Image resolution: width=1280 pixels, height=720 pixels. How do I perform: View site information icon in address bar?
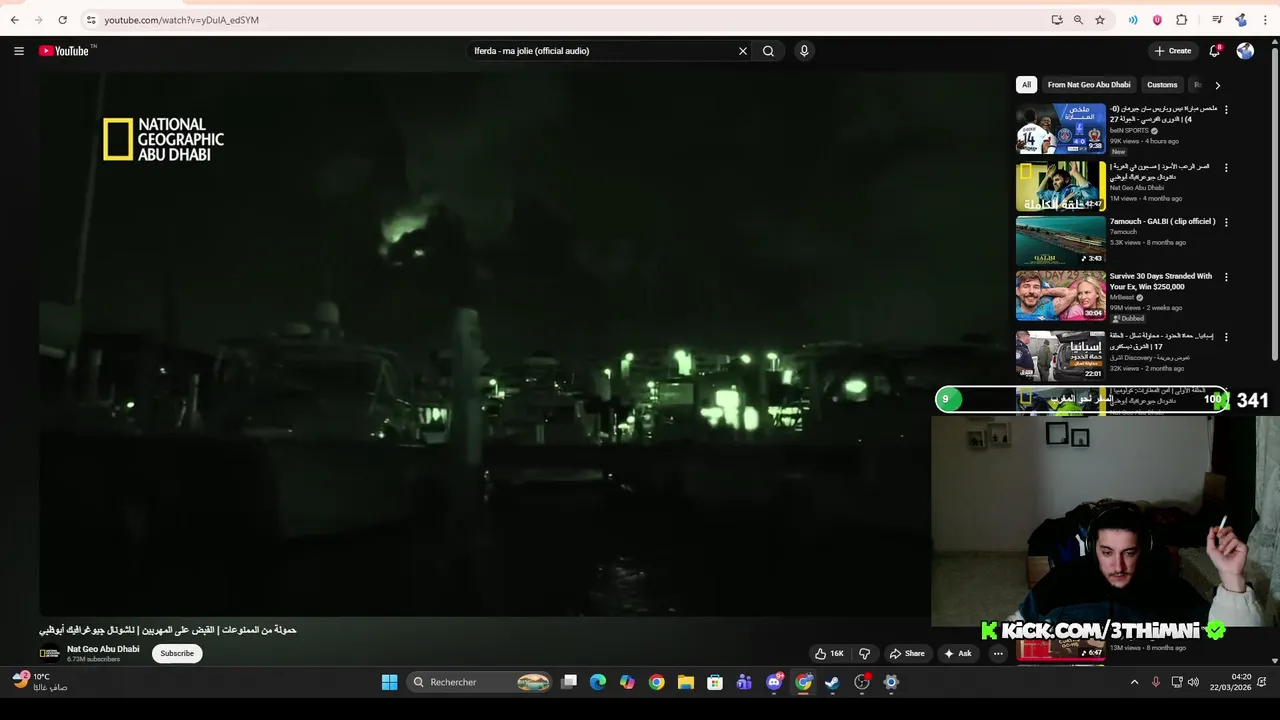91,20
